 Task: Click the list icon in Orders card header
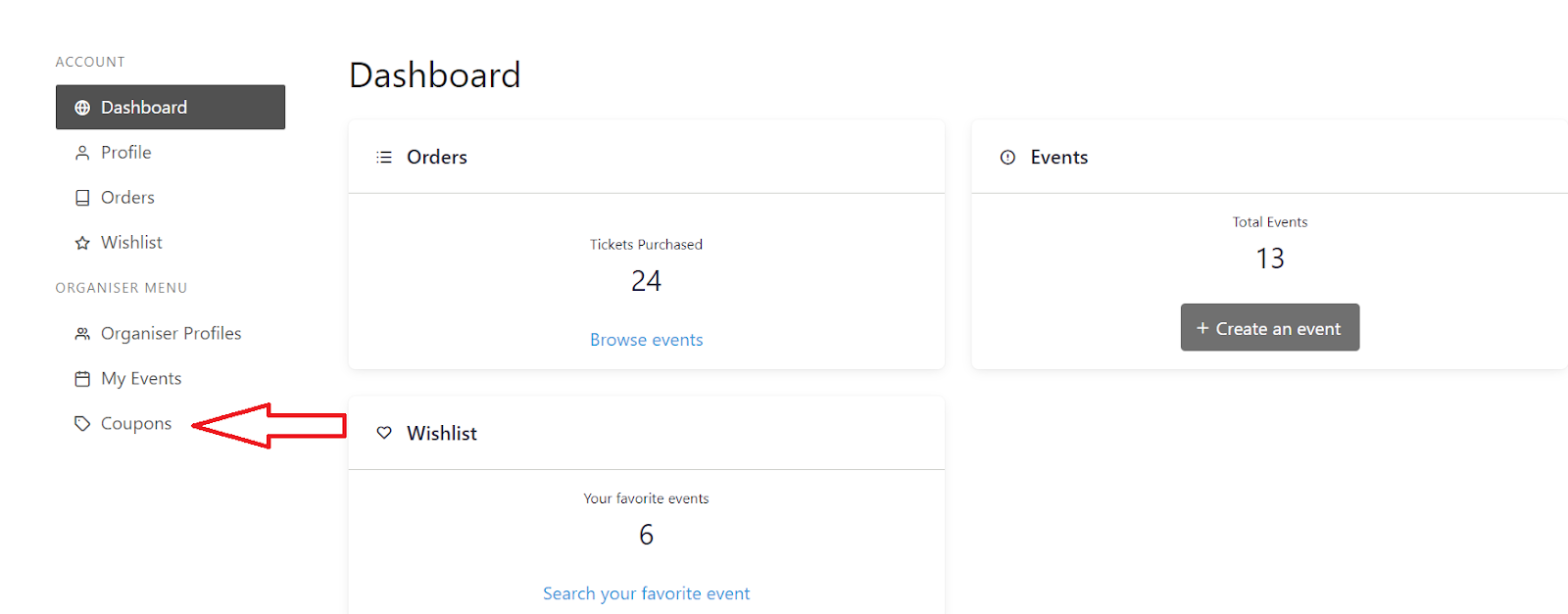(x=384, y=158)
